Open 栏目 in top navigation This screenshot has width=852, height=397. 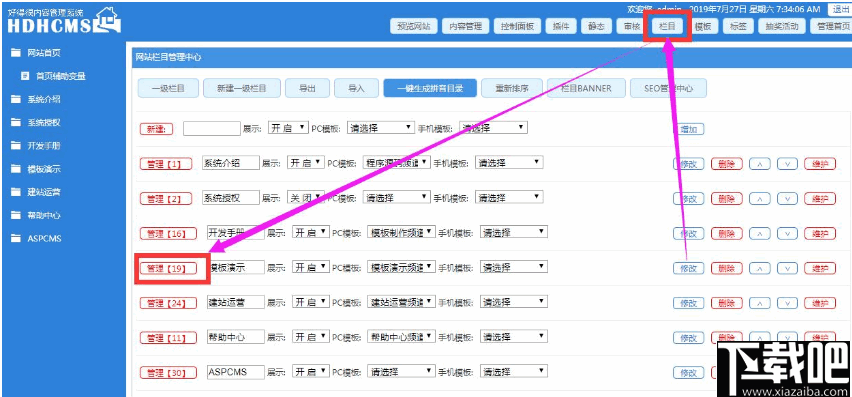pyautogui.click(x=667, y=26)
